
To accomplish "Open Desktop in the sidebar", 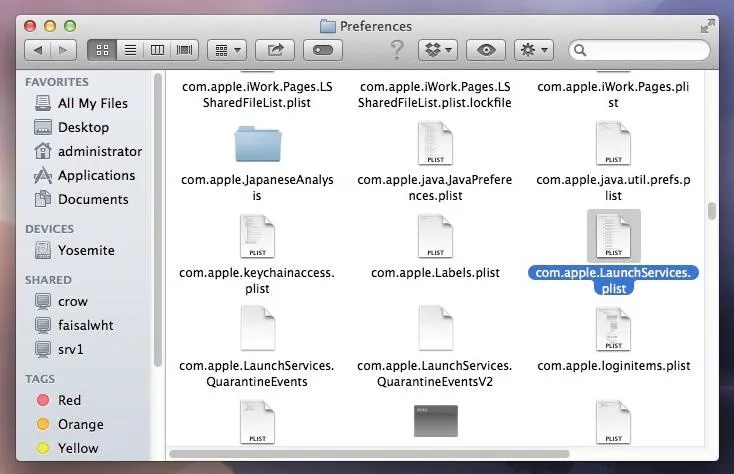I will tap(71, 127).
